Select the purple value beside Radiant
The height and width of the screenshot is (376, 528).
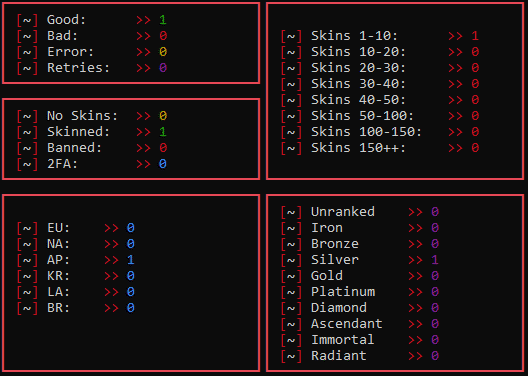[x=435, y=356]
